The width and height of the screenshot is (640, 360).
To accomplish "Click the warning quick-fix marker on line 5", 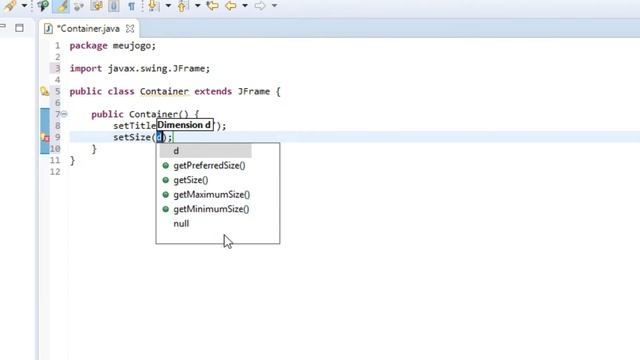I will click(44, 91).
